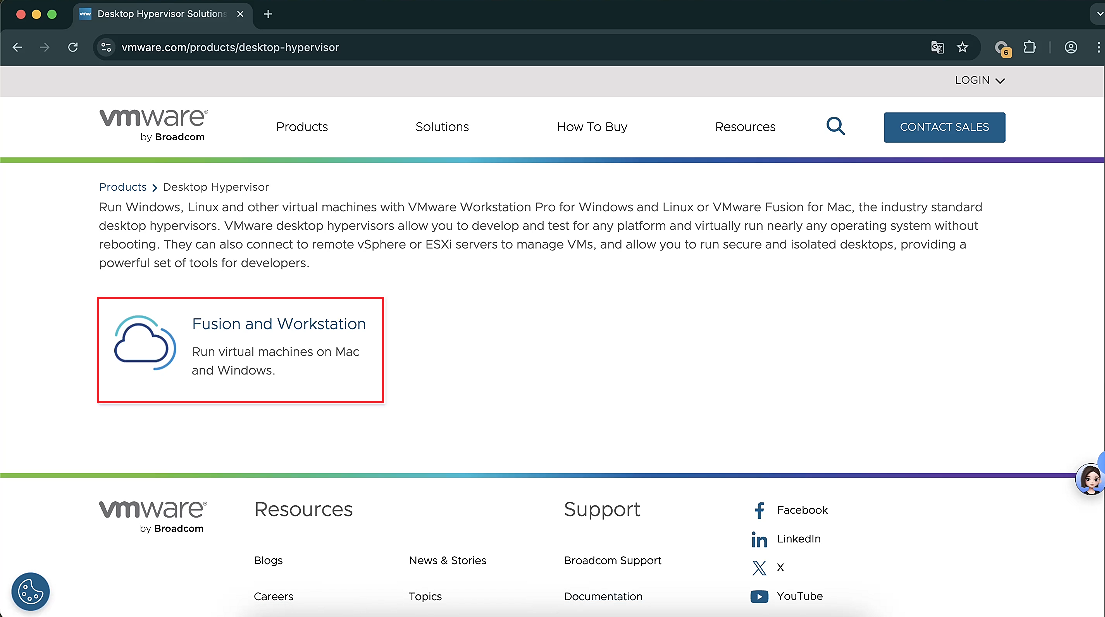Click the Support footer heading

(x=602, y=509)
